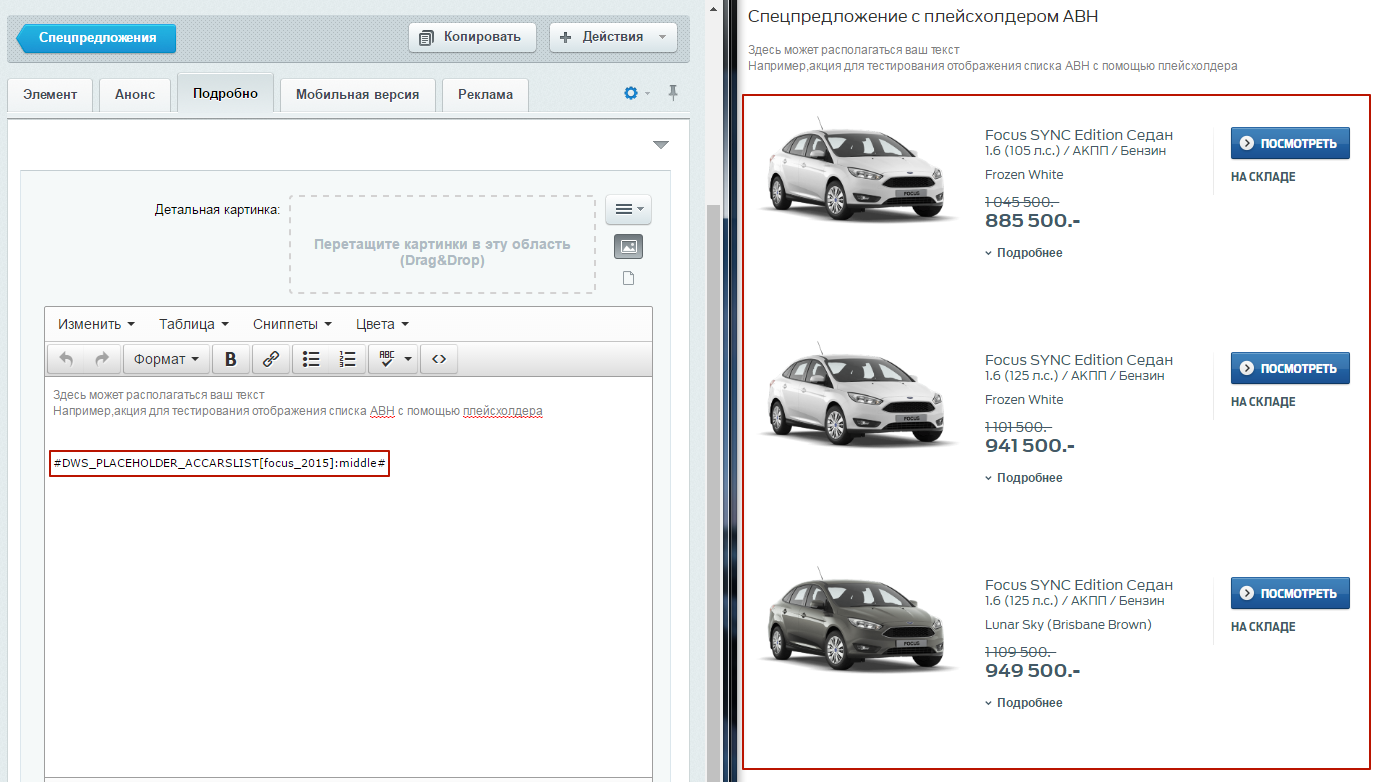Apply numbered list formatting
This screenshot has width=1388, height=782.
(347, 359)
